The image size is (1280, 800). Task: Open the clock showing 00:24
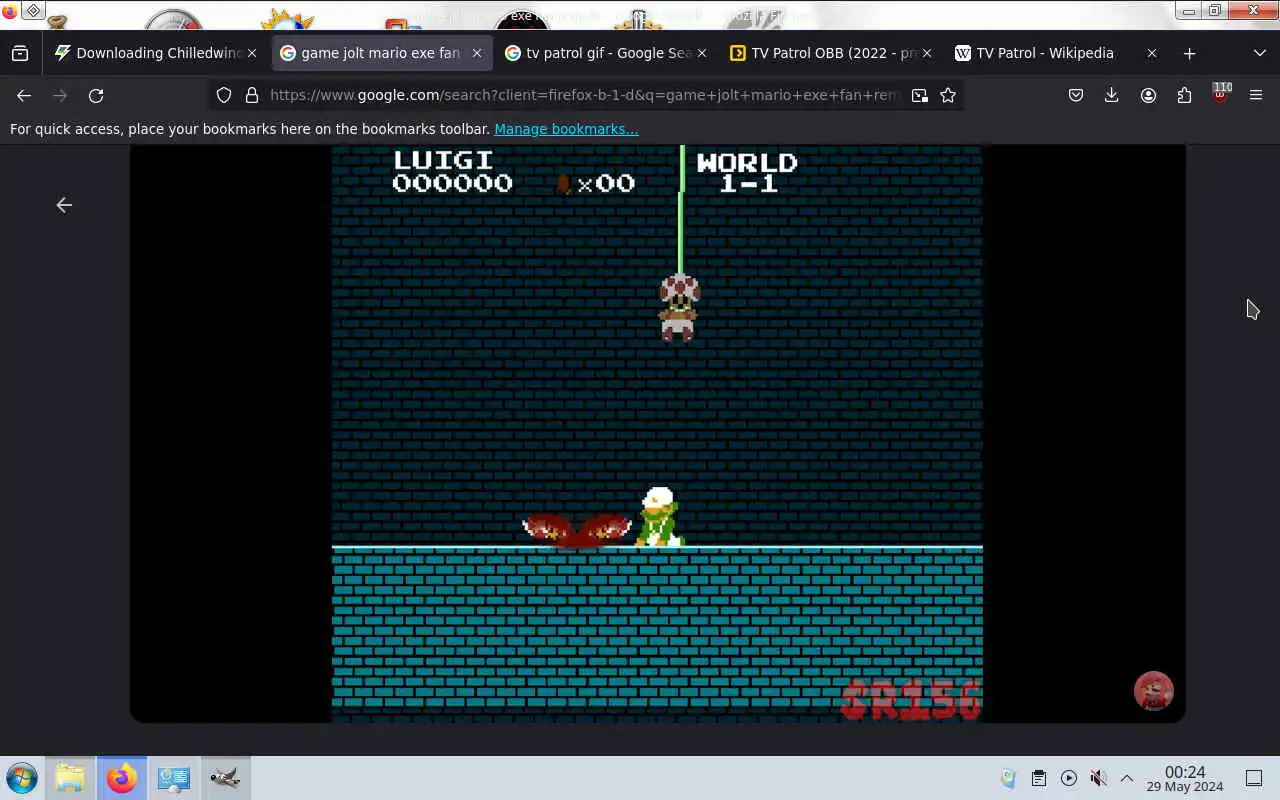1185,779
